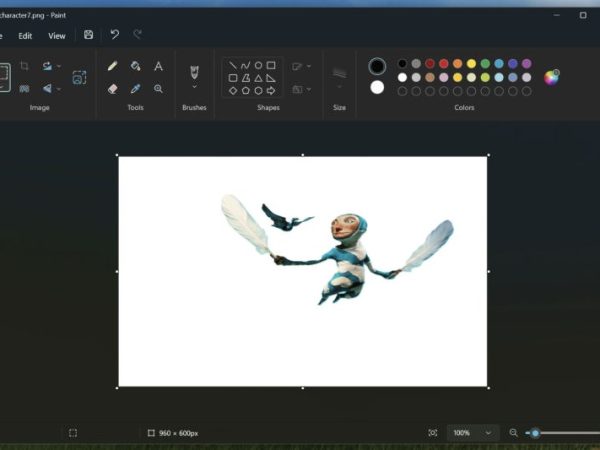Screen dimensions: 600x450
Task: Choose the Diamond shape
Action: point(233,91)
